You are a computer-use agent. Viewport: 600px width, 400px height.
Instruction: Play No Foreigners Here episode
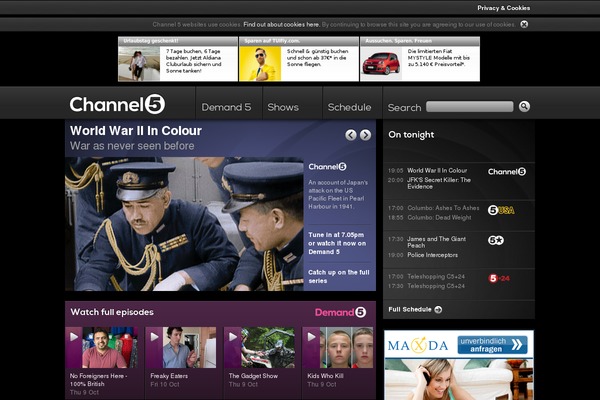pyautogui.click(x=74, y=337)
